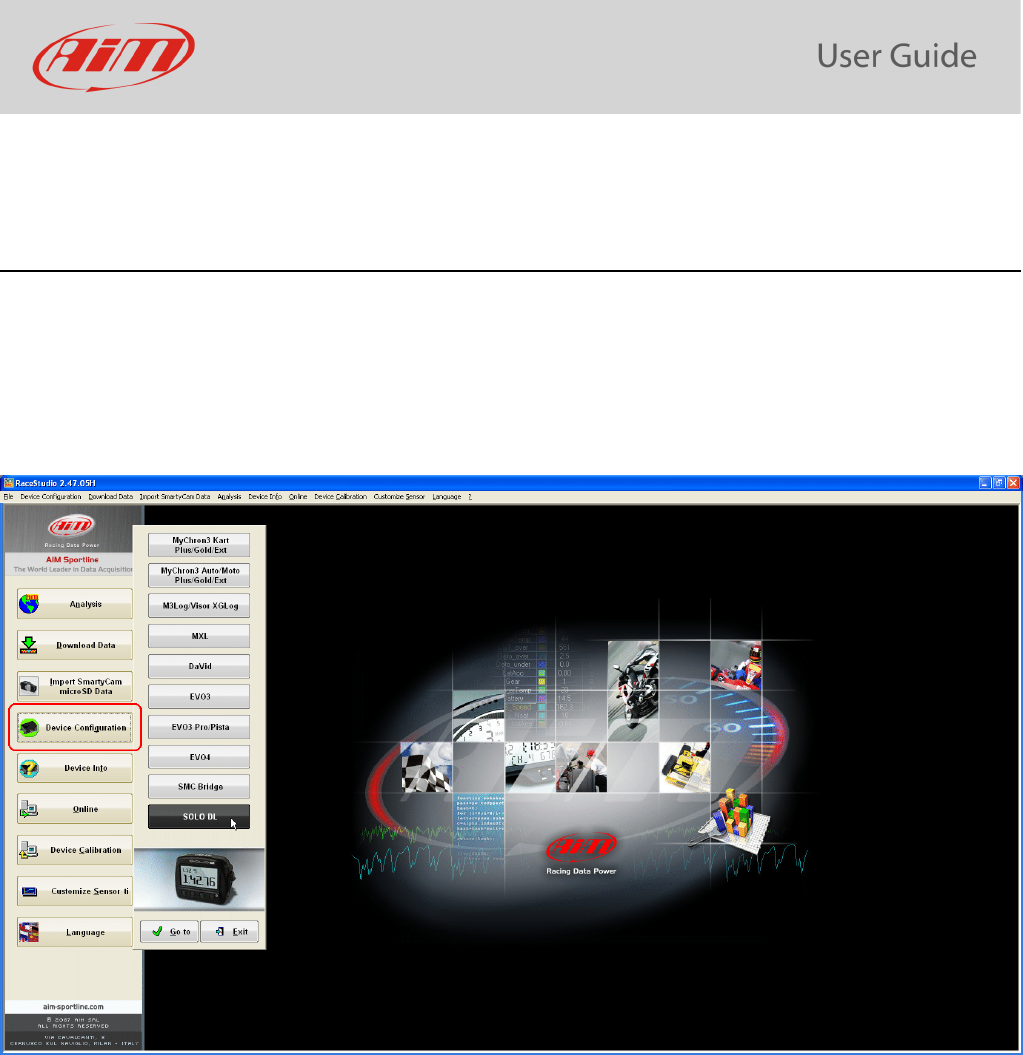Open the aim-sportline.com link
Screen dimensions: 1023x1055
coord(73,1007)
